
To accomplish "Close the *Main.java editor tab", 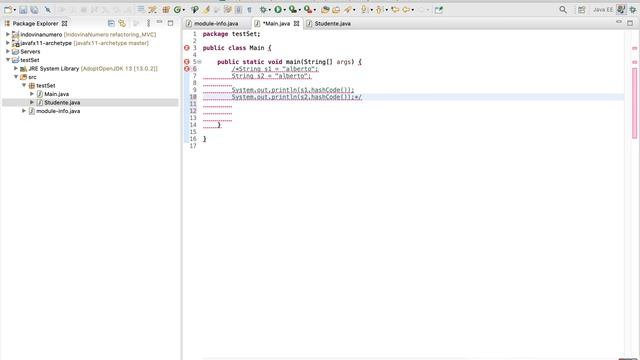I will [x=296, y=24].
